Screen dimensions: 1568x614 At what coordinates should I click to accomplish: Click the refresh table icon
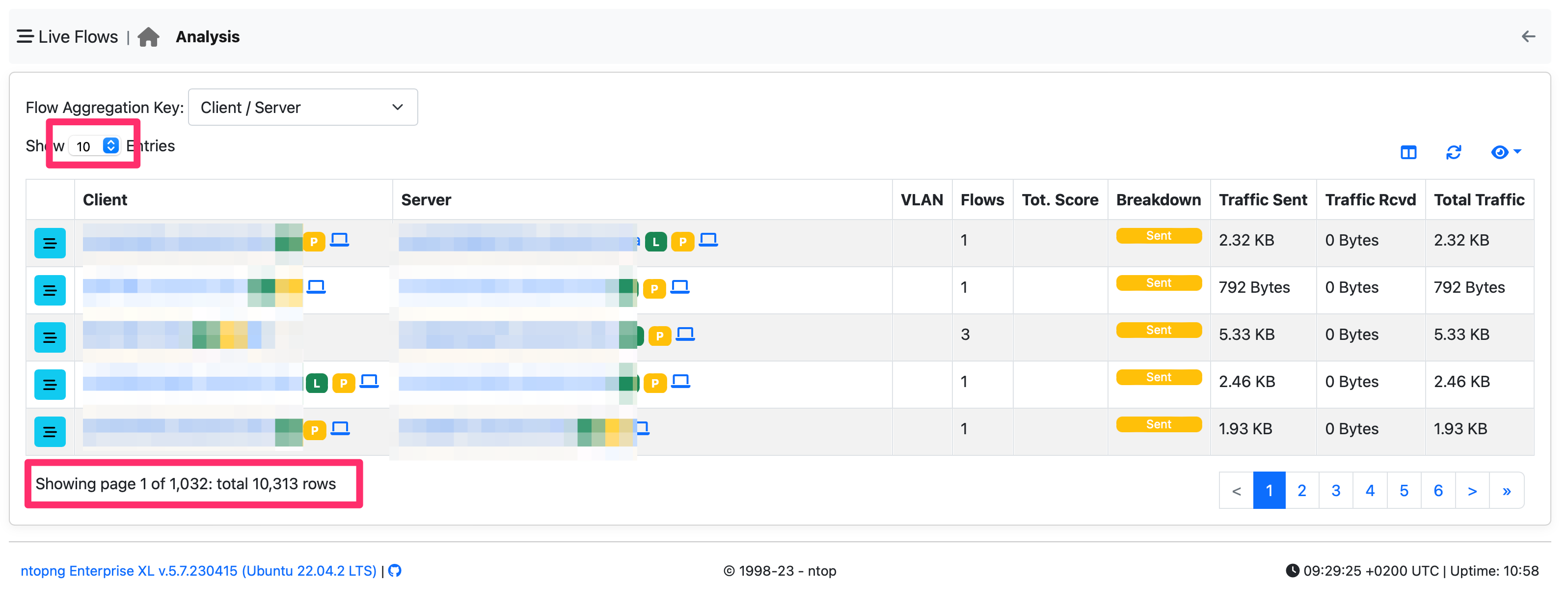1454,152
